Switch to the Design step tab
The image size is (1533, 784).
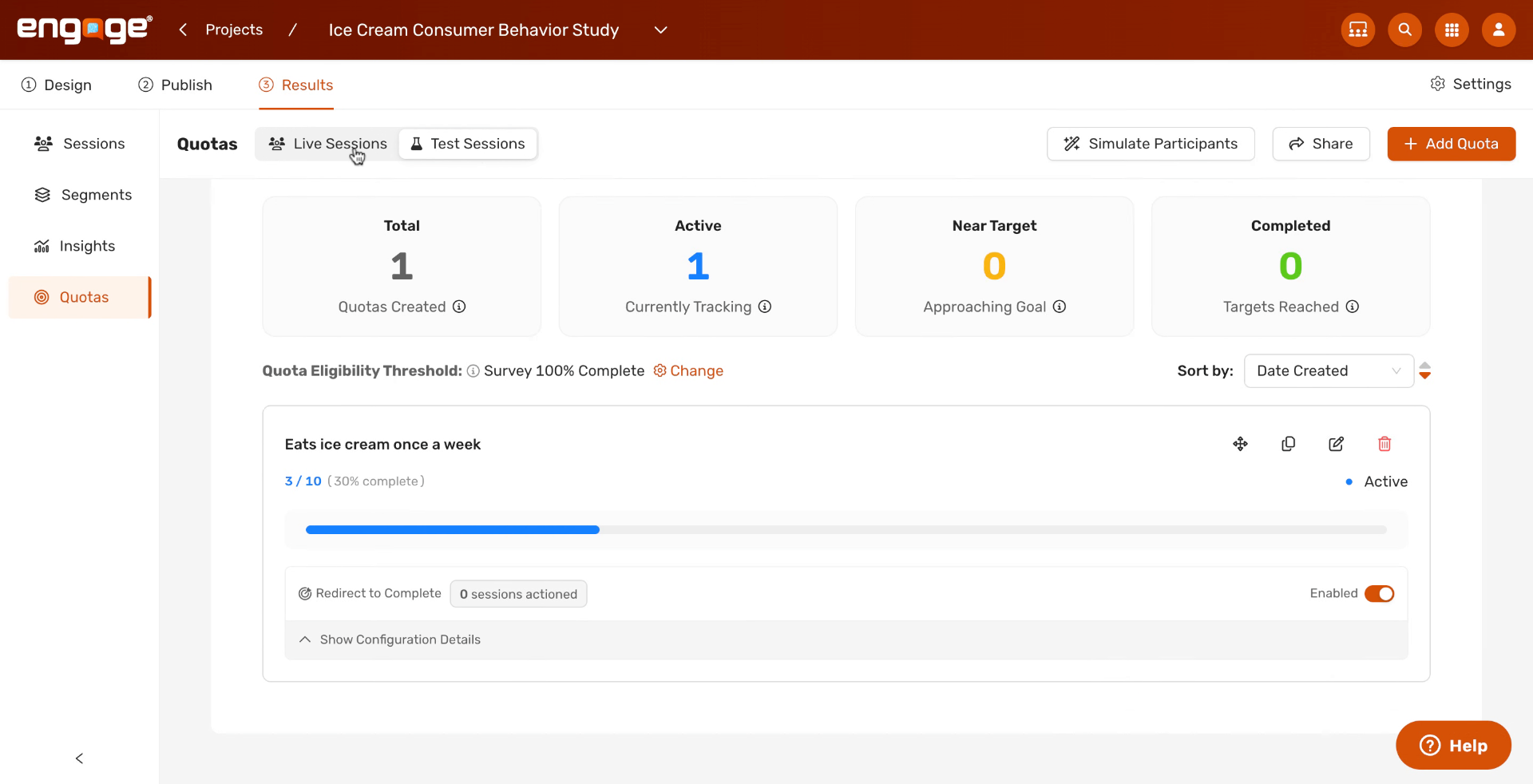point(57,85)
